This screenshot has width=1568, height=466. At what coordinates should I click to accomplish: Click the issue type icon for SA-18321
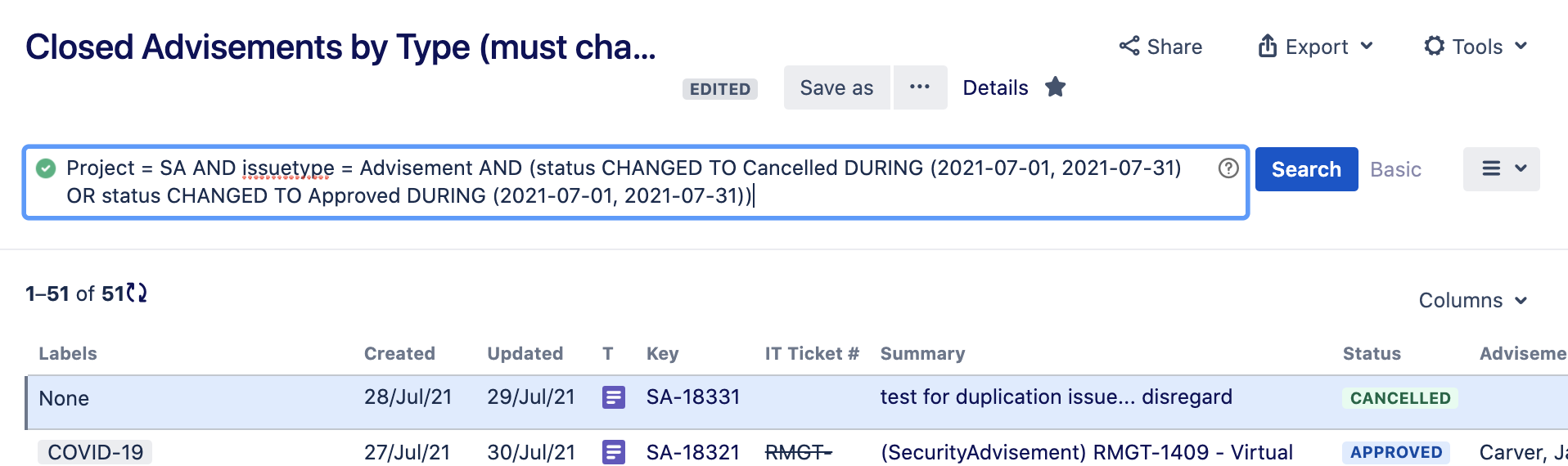click(x=614, y=451)
